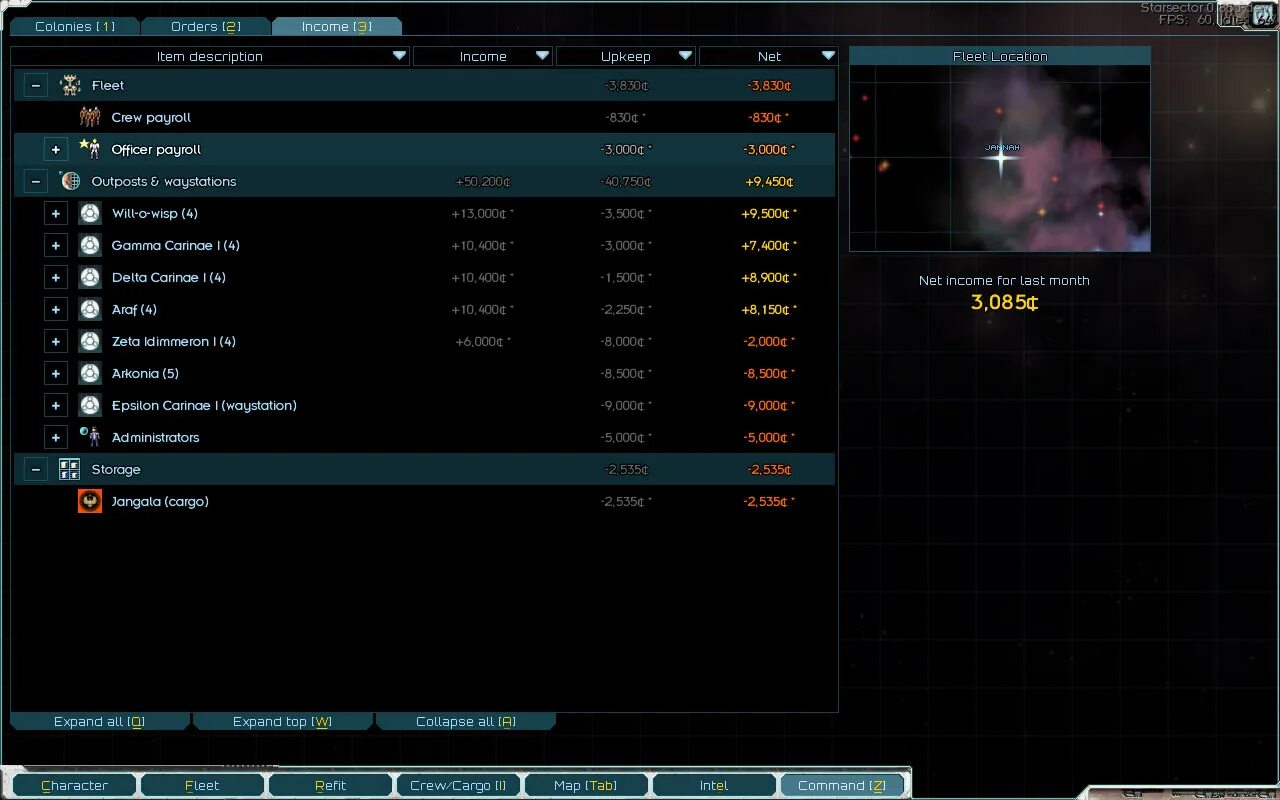Image resolution: width=1280 pixels, height=800 pixels.
Task: Click the Delta Carinae I colony icon
Action: point(90,277)
